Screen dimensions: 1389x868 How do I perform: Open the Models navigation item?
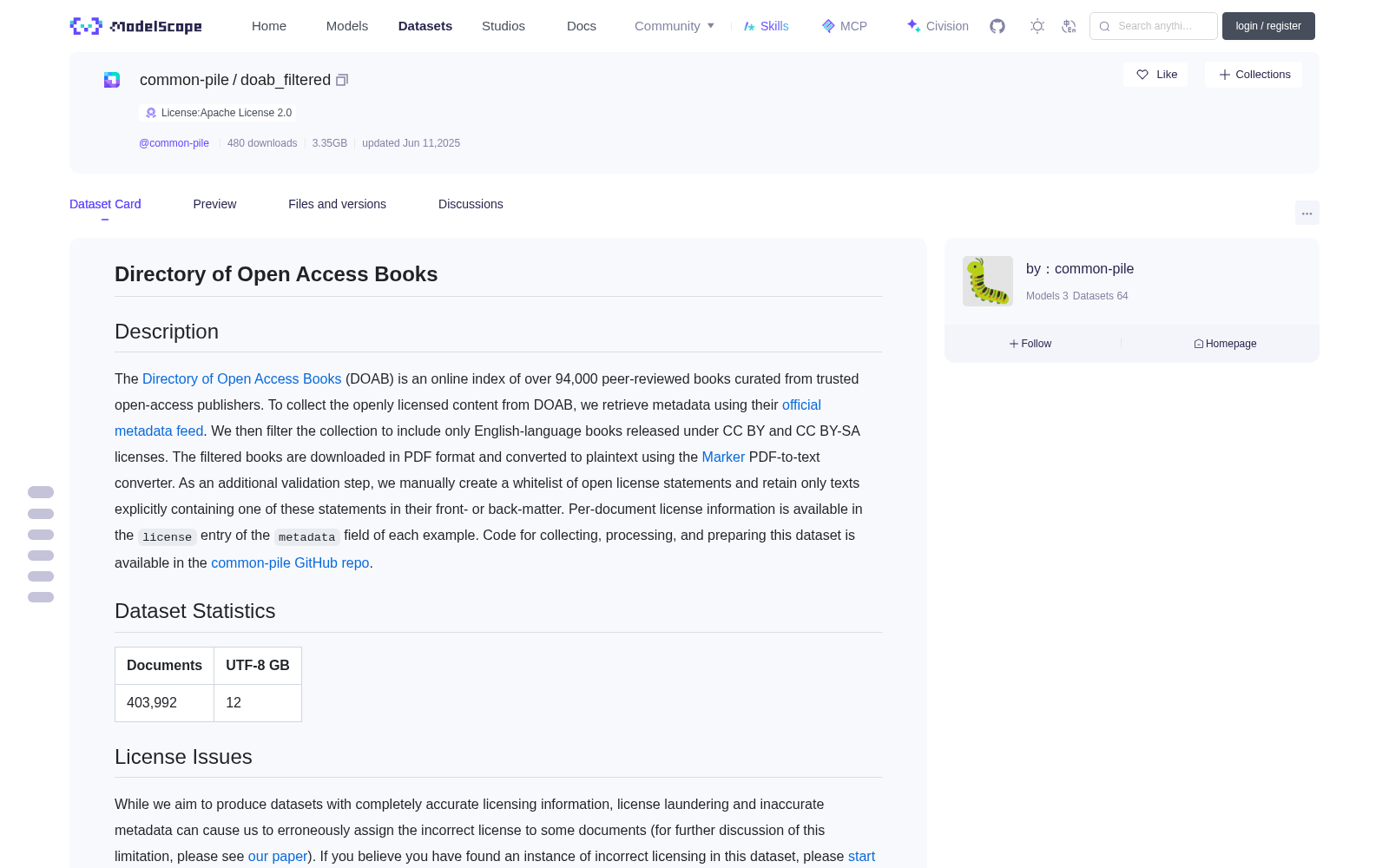pos(347,26)
